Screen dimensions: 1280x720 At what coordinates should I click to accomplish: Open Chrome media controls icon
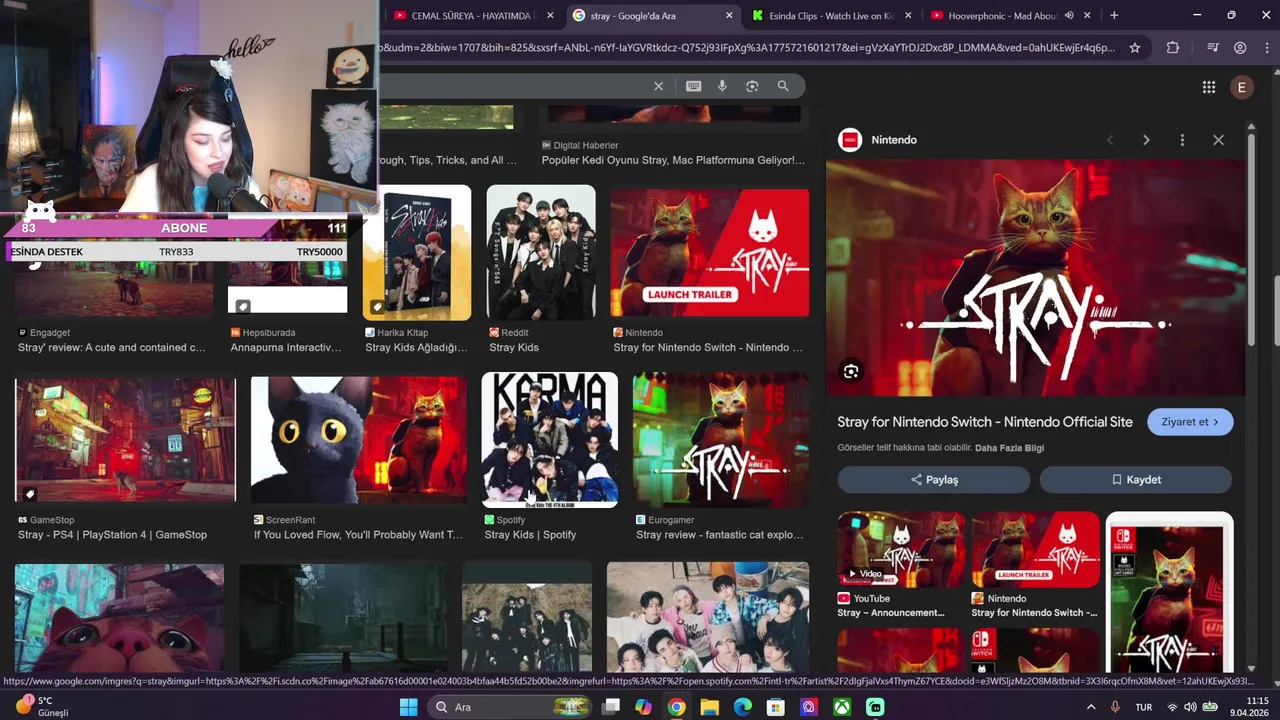click(x=1212, y=47)
